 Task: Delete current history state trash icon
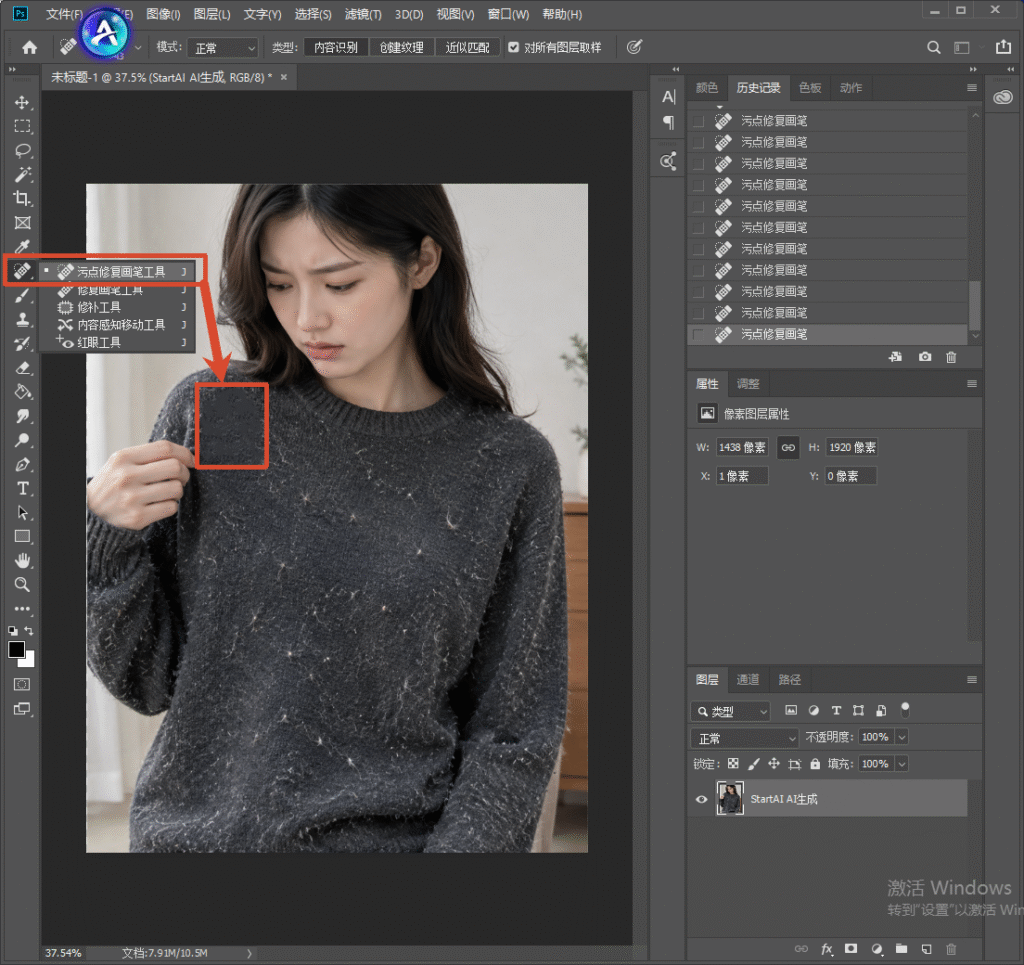pyautogui.click(x=951, y=357)
